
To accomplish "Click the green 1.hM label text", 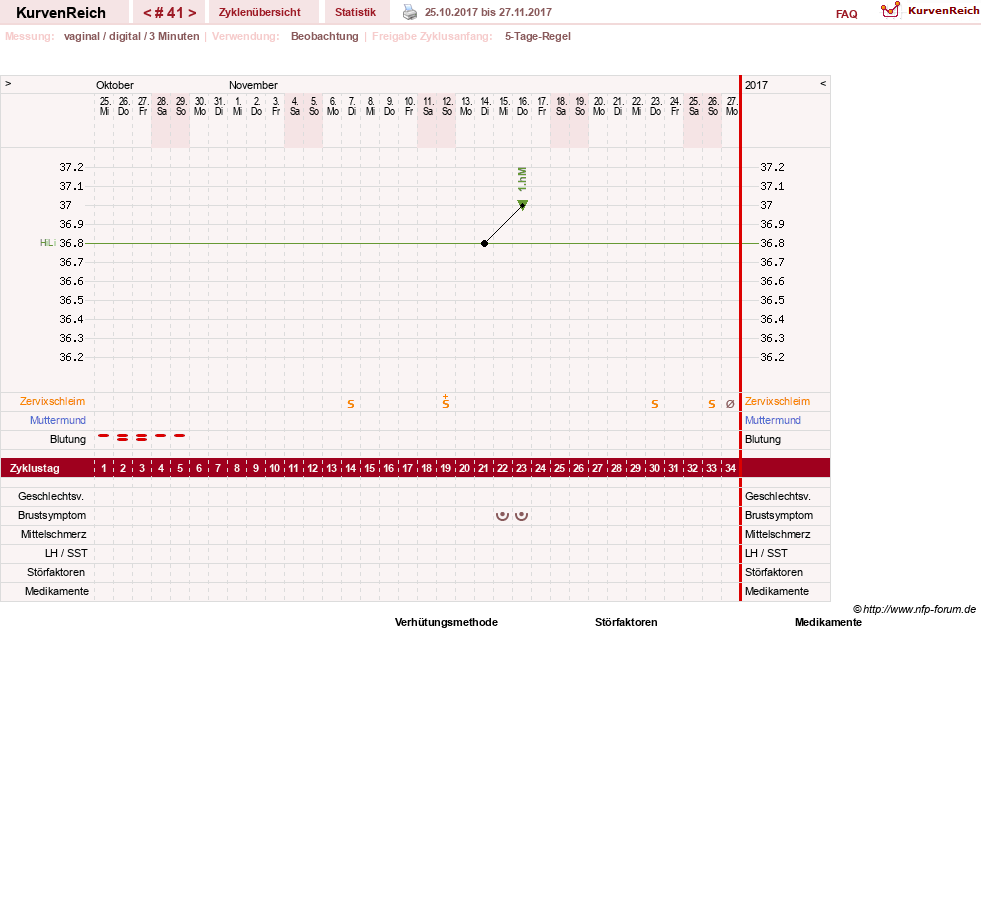I will click(522, 179).
